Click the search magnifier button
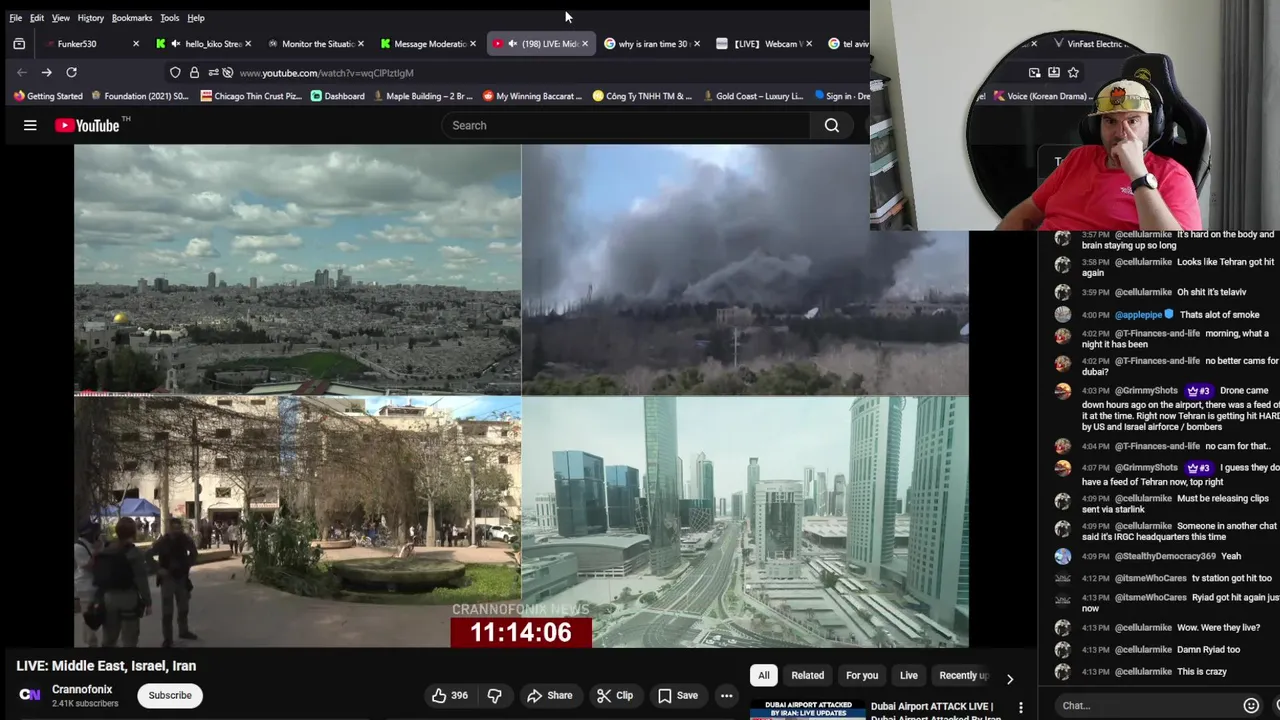Viewport: 1280px width, 720px height. 832,125
